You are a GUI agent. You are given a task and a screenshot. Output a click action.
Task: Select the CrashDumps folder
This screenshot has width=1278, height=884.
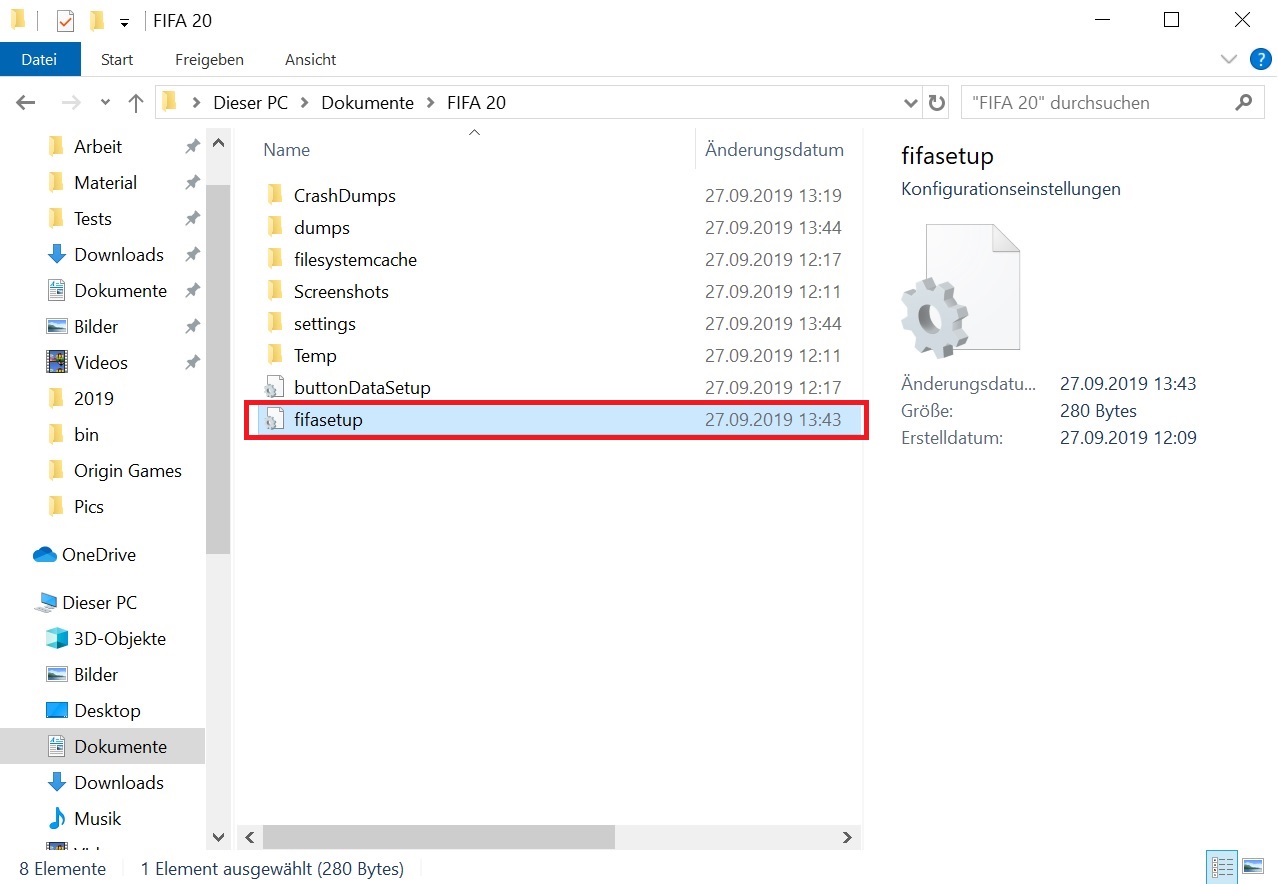(344, 195)
